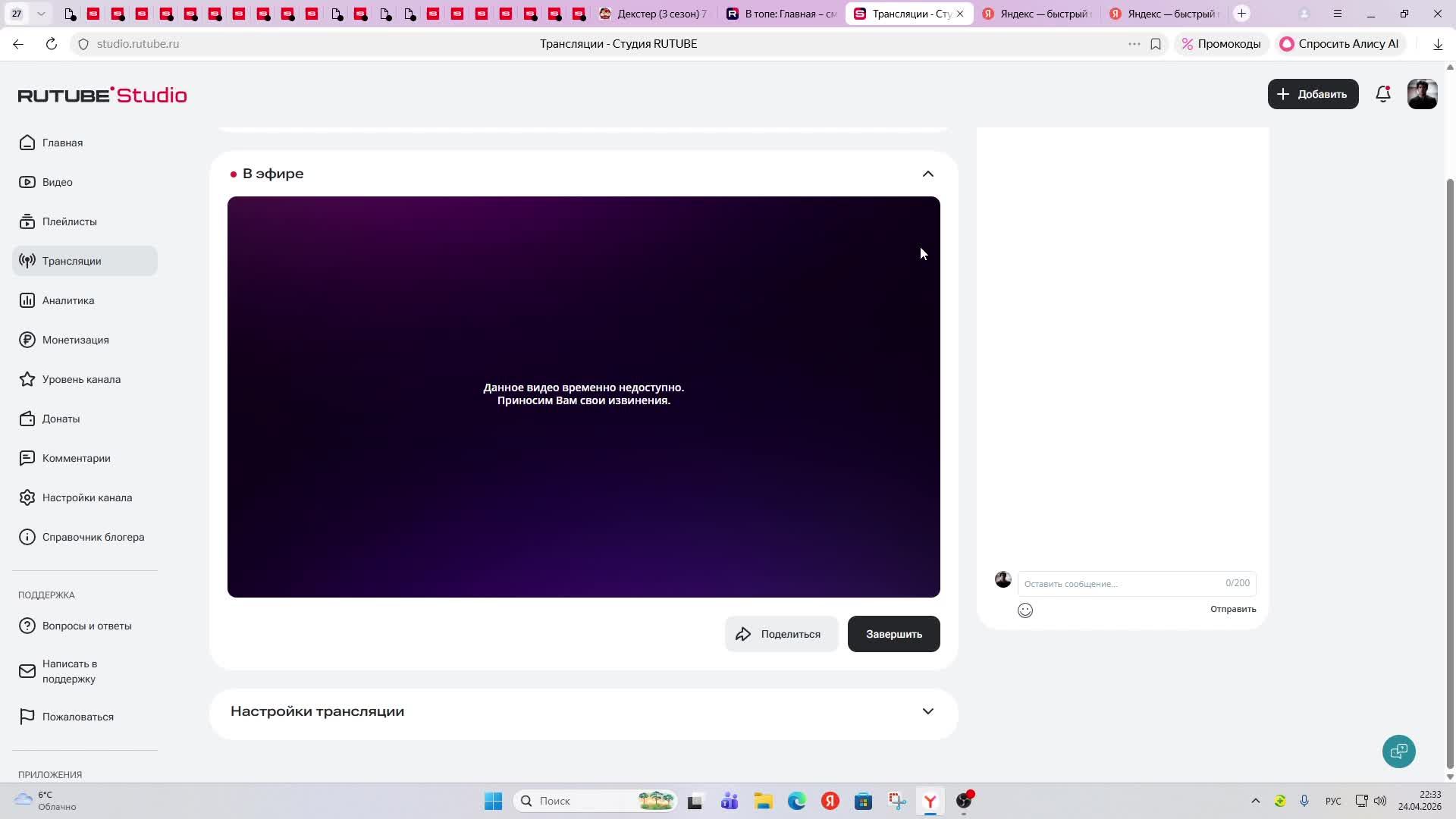Open the tab list dropdown arrow

41,14
